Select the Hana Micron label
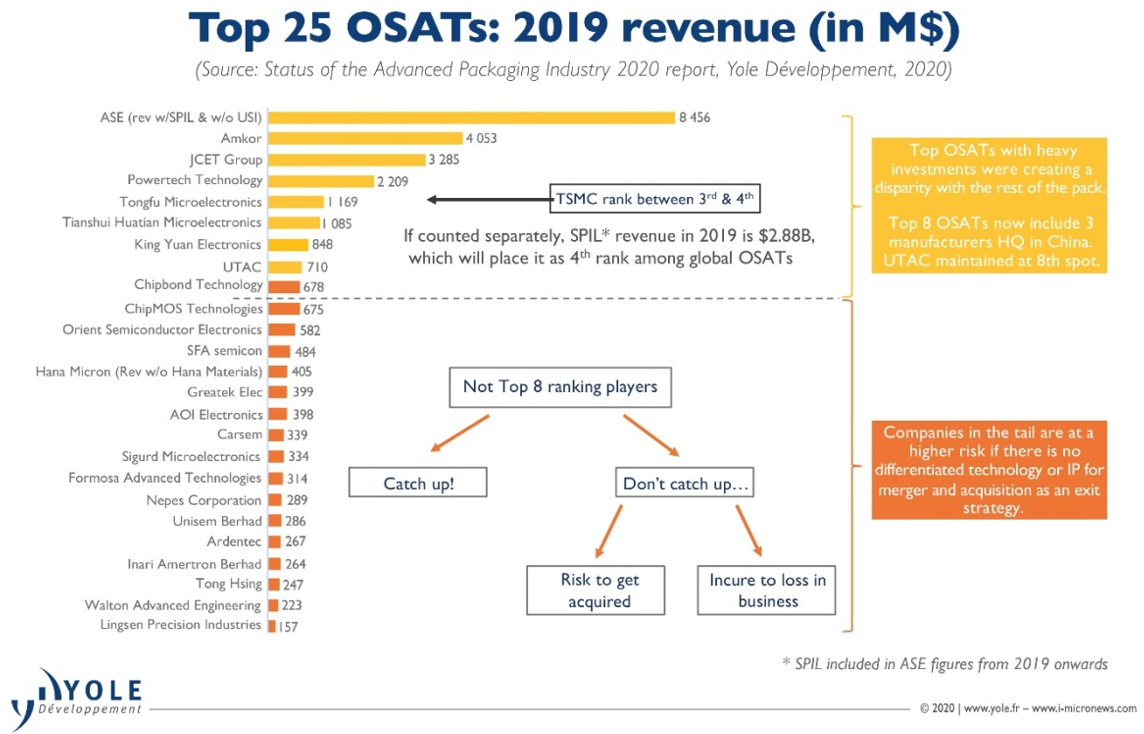This screenshot has width=1144, height=734. (149, 372)
